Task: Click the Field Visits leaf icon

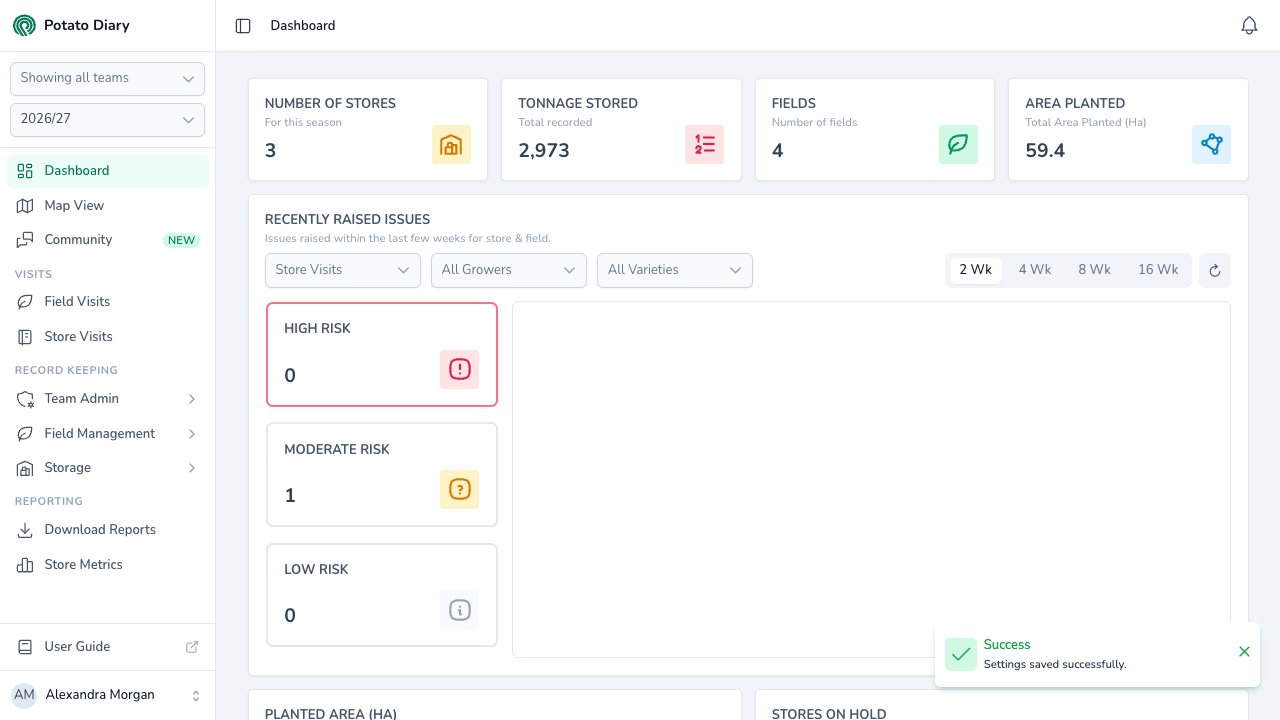Action: [25, 302]
